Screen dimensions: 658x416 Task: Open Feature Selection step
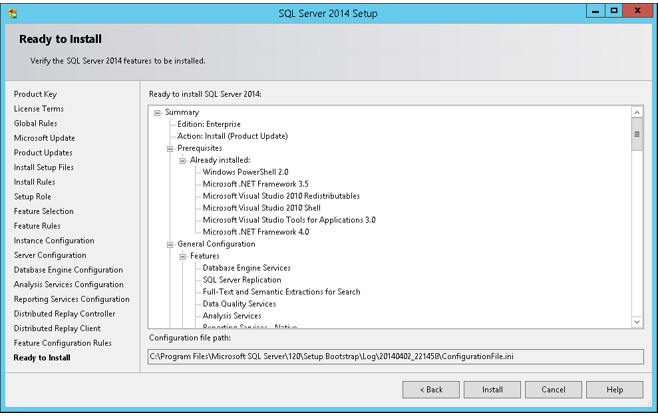tap(44, 211)
